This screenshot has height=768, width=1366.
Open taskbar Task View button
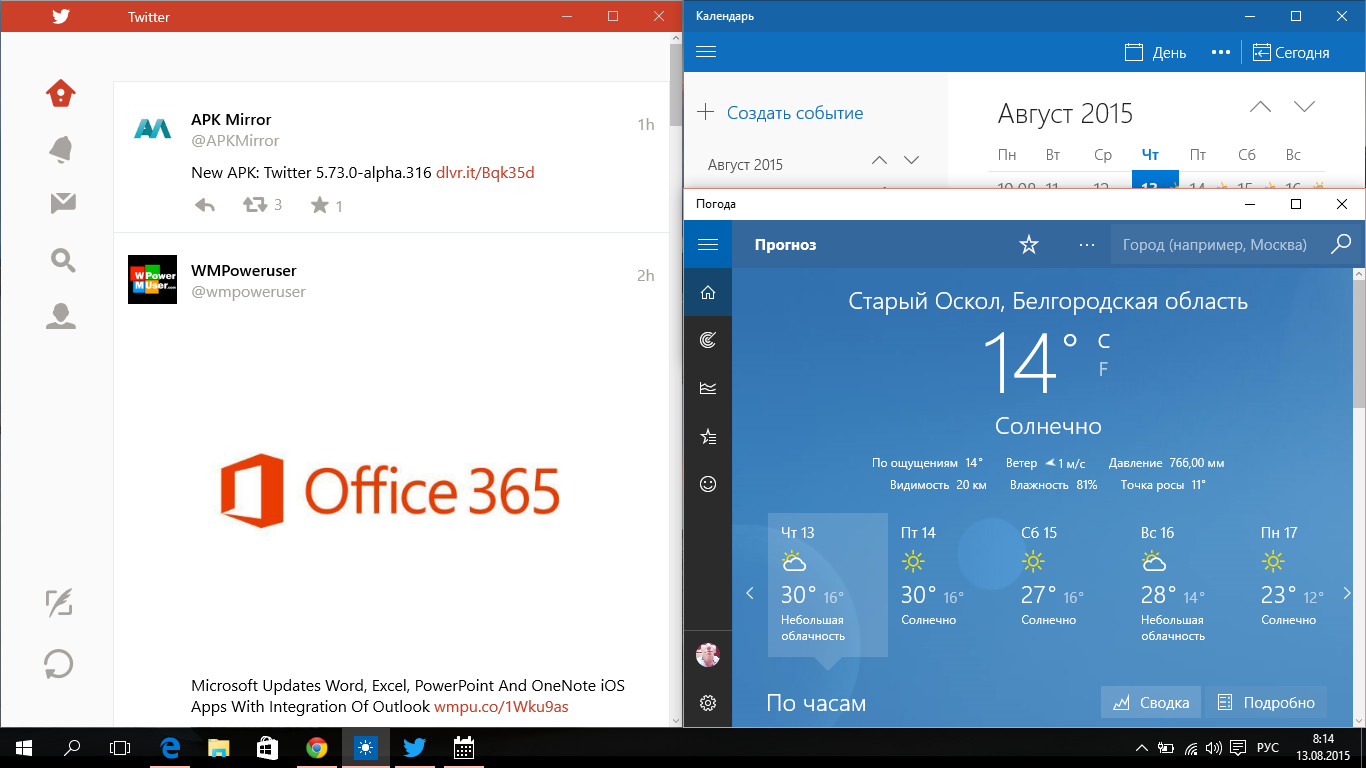click(120, 747)
